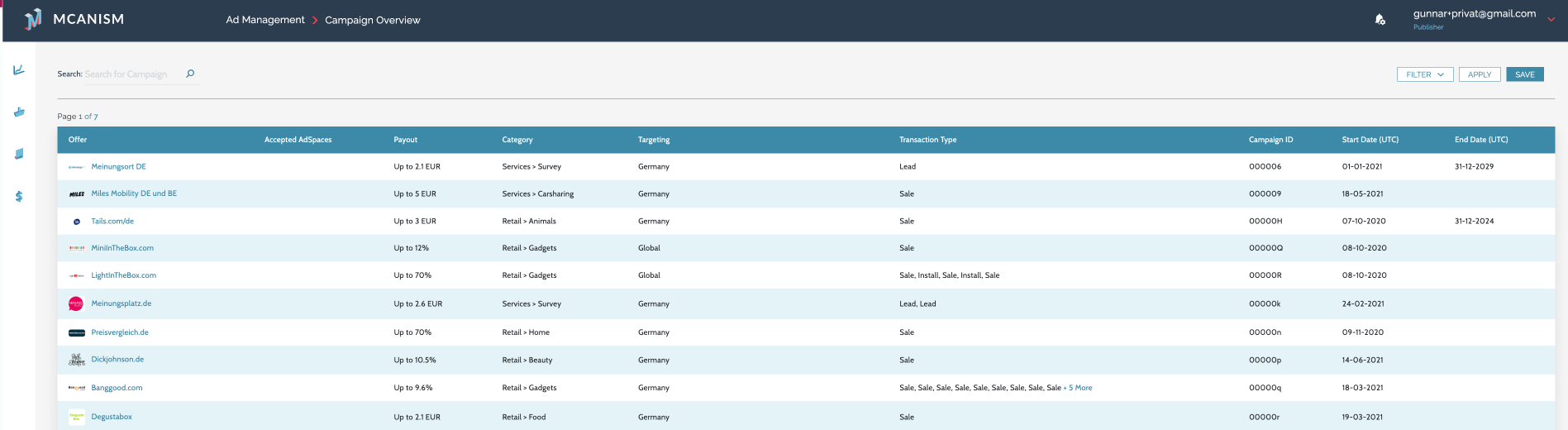
Task: Click the Meinungsplatz.de pink logo
Action: click(x=76, y=303)
